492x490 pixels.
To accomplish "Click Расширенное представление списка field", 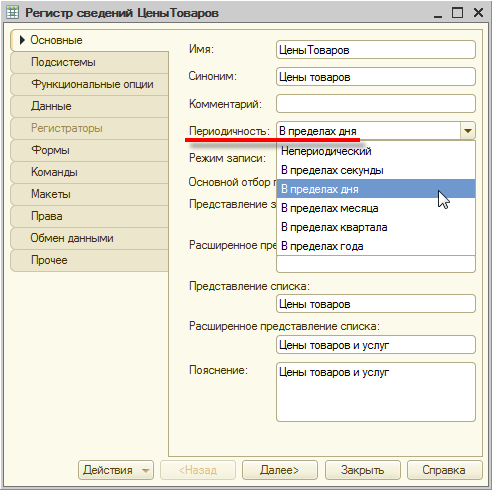I will pos(376,345).
